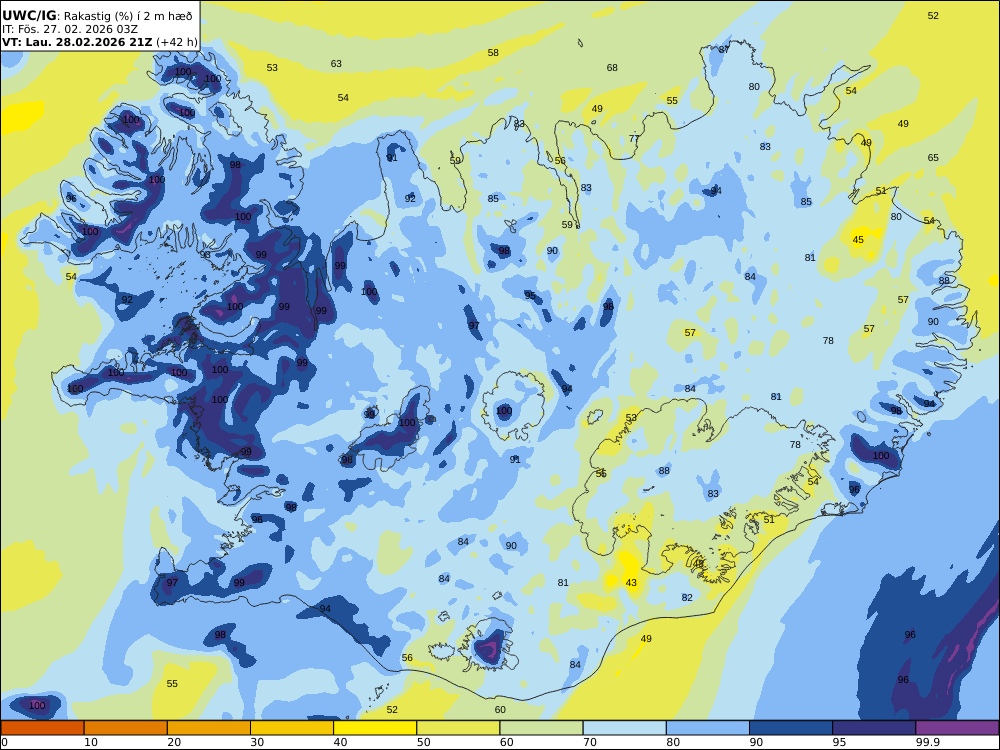
Task: Click the map humidity value '65'
Action: click(x=933, y=158)
